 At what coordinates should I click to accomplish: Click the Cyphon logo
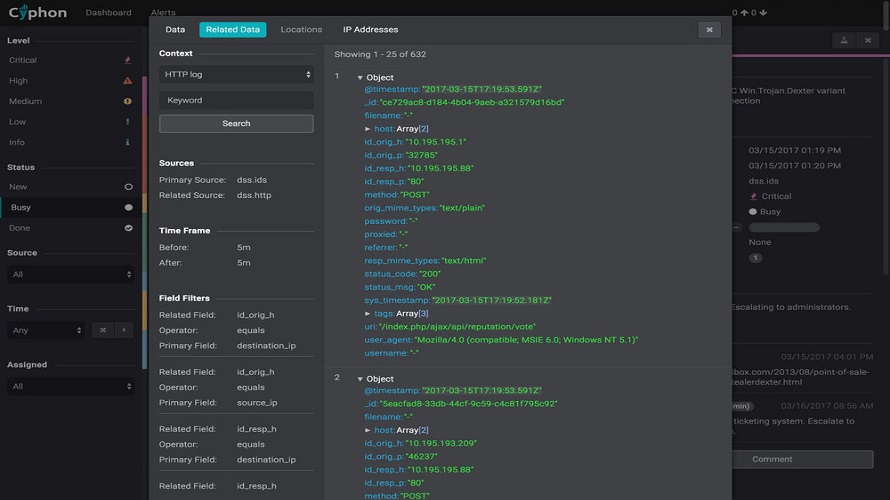[x=39, y=13]
